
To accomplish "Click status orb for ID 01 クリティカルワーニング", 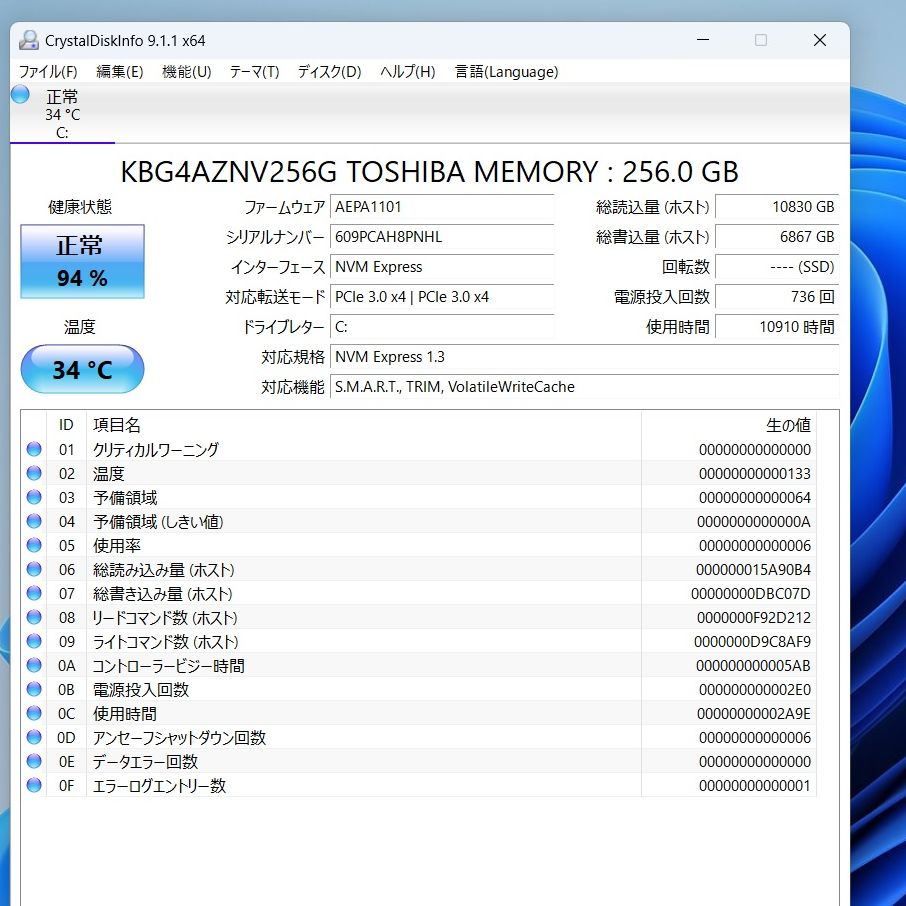I will [34, 449].
